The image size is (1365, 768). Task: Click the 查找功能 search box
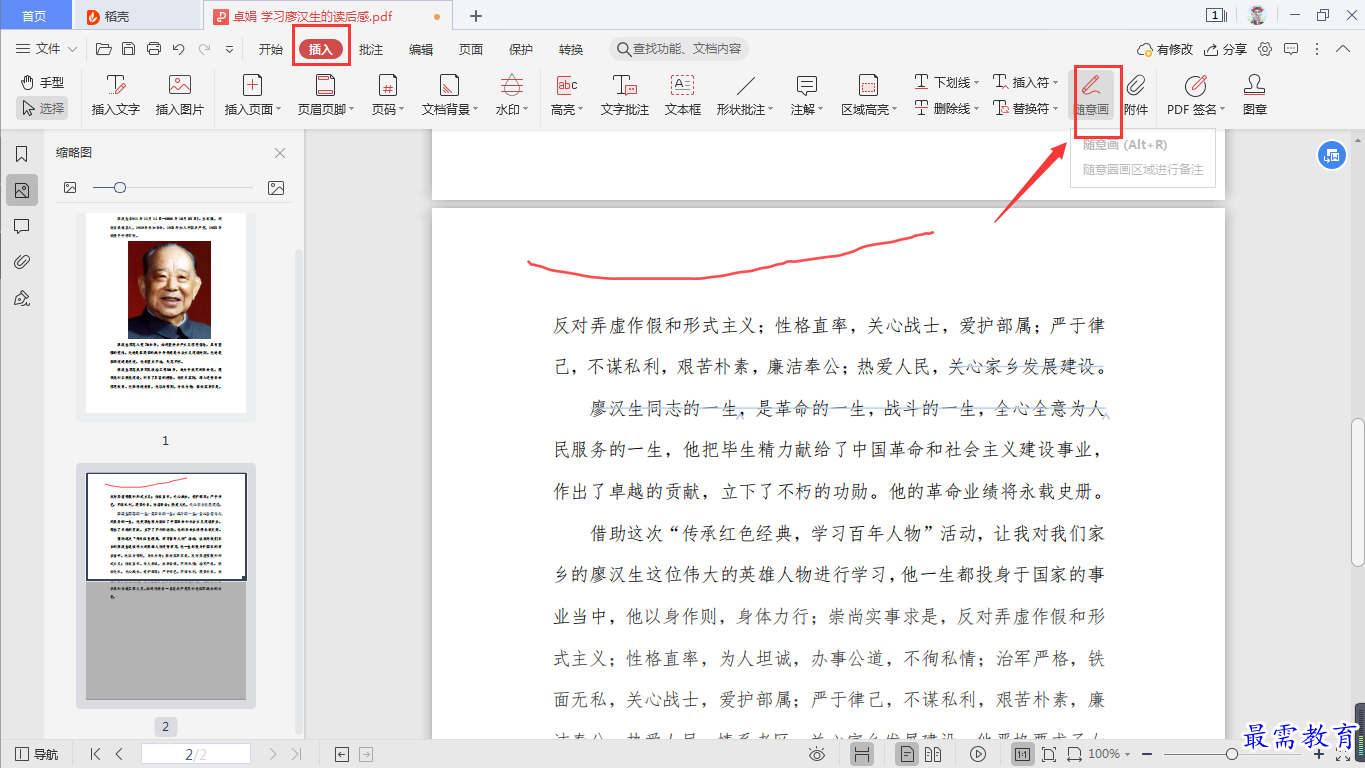pos(679,49)
